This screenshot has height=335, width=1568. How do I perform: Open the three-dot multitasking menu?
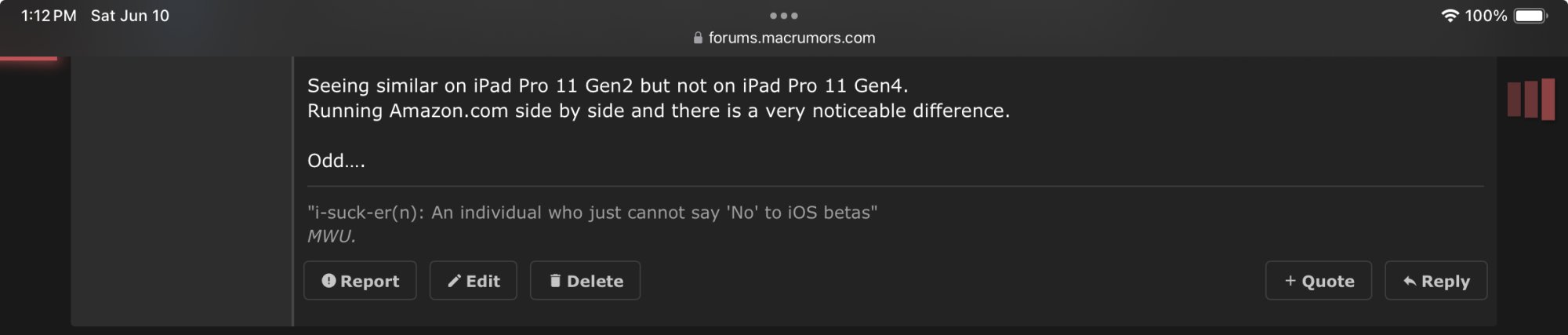click(783, 16)
